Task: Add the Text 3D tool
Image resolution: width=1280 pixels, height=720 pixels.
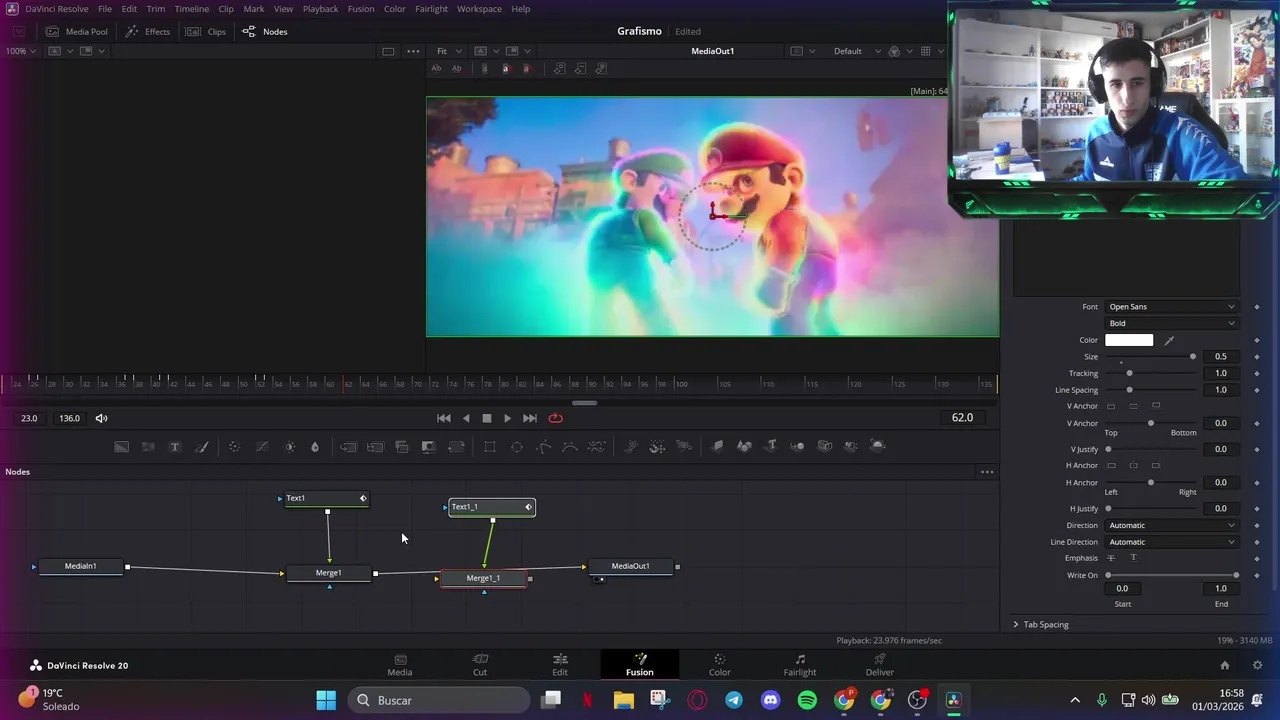Action: tap(771, 446)
